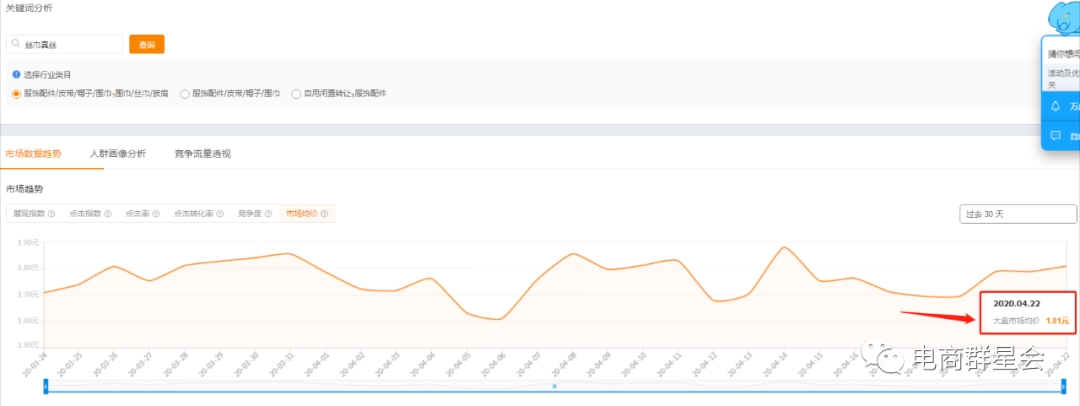Screen dimensions: 1080x406
Task: Click the help icon next to 点击率
Action: coord(156,214)
